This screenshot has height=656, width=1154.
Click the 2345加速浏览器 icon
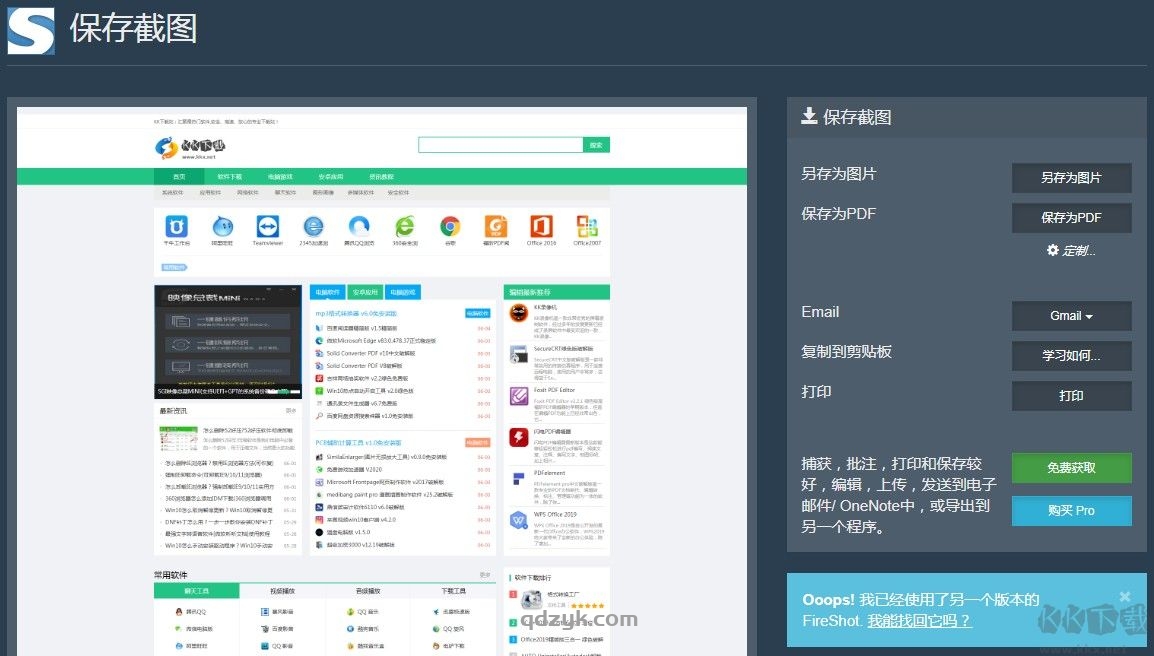[x=313, y=227]
